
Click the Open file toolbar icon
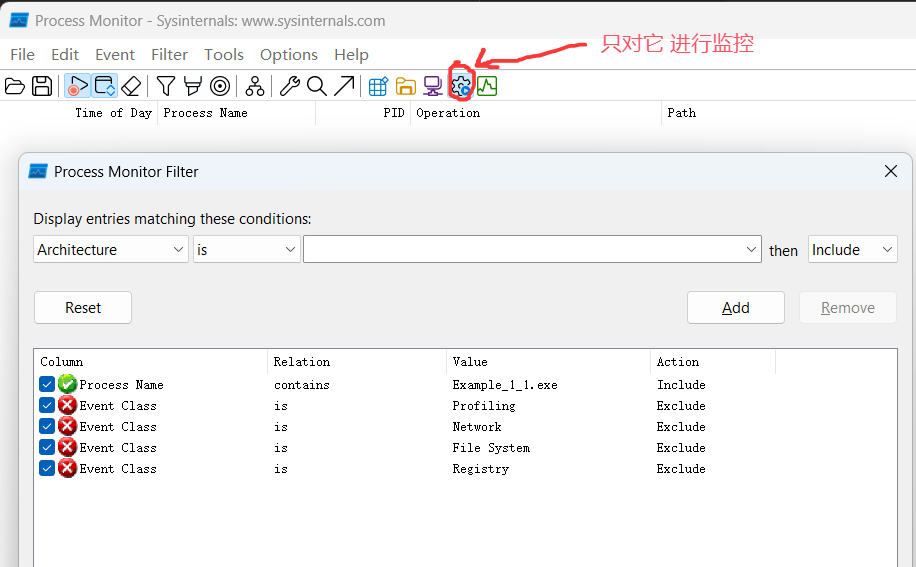[15, 86]
